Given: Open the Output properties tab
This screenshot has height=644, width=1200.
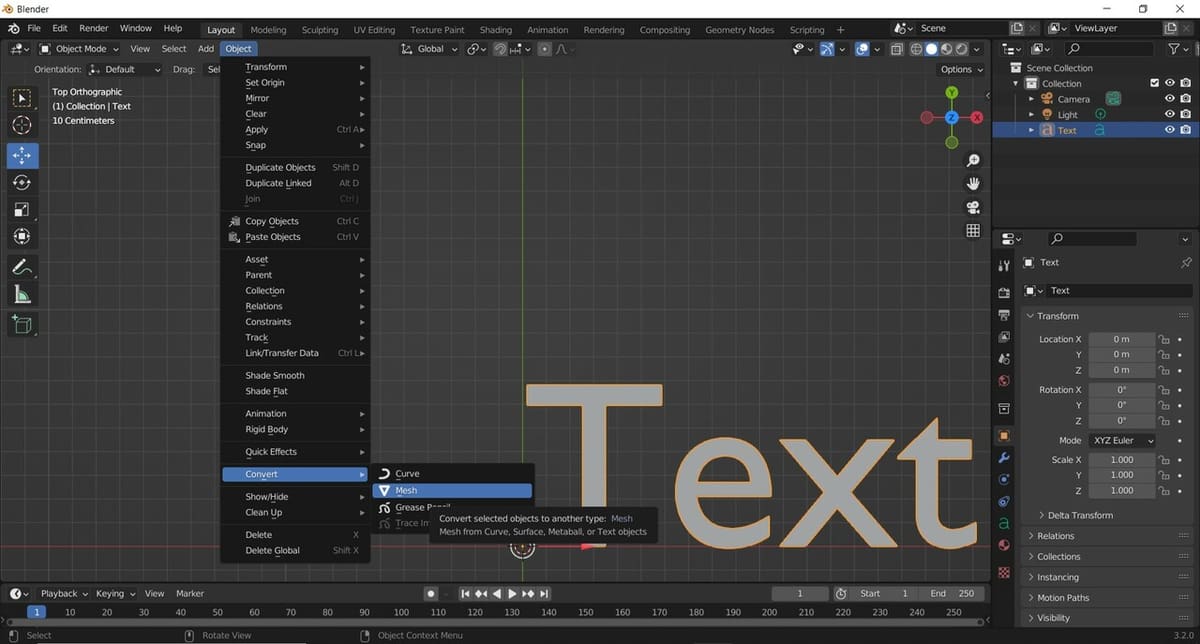Looking at the screenshot, I should click(x=1004, y=314).
